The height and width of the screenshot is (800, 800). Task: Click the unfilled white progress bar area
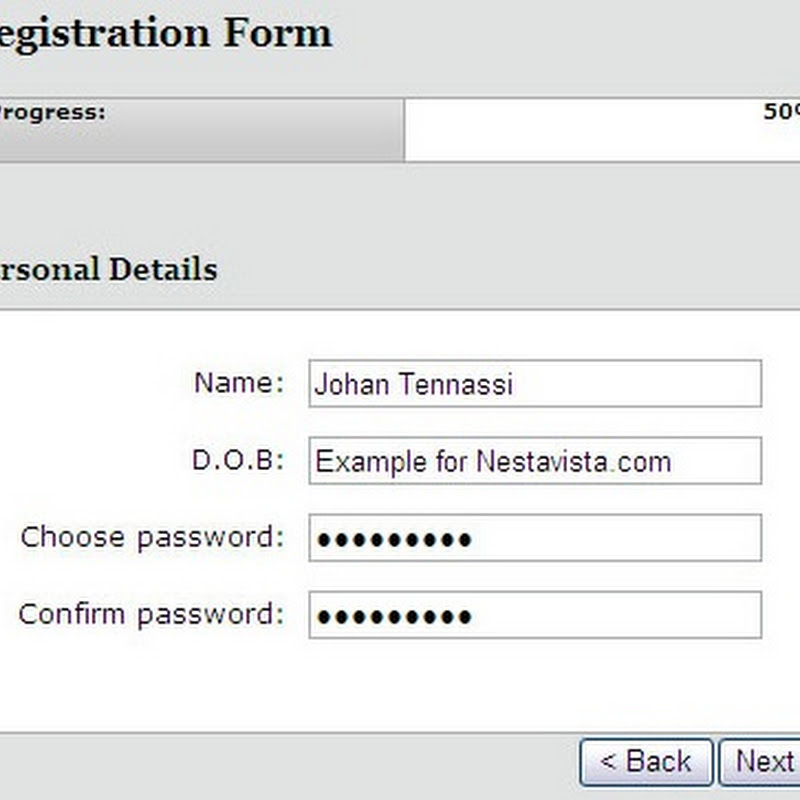pyautogui.click(x=580, y=135)
